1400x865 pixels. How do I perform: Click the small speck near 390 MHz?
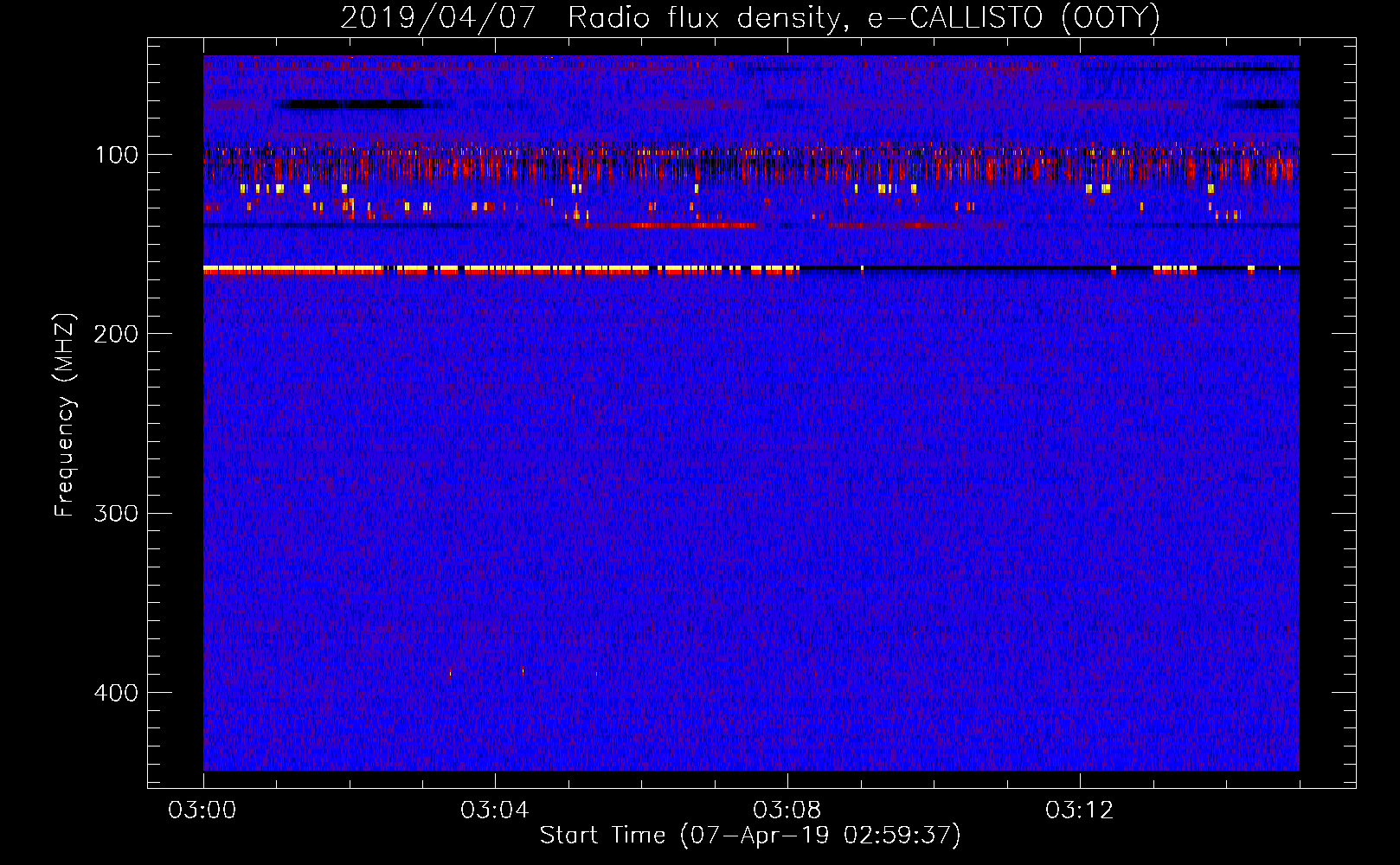coord(450,672)
